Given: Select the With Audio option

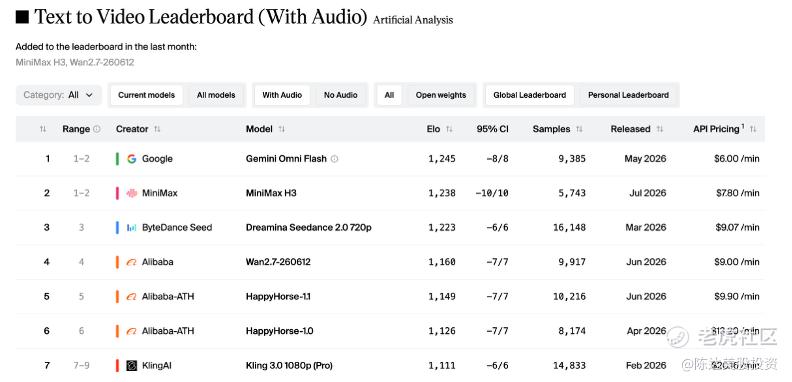Looking at the screenshot, I should (282, 95).
